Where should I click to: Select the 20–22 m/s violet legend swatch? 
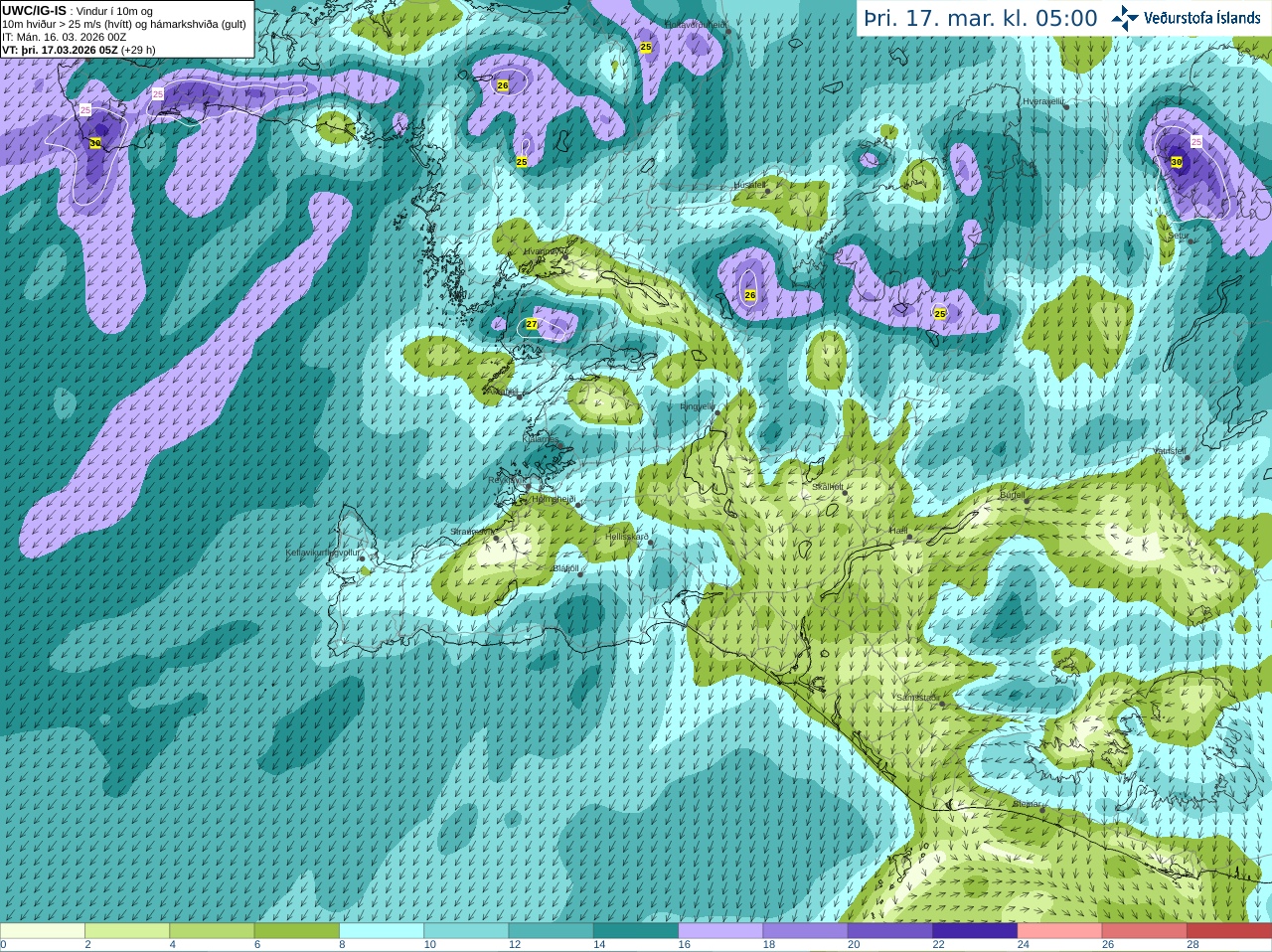890,931
